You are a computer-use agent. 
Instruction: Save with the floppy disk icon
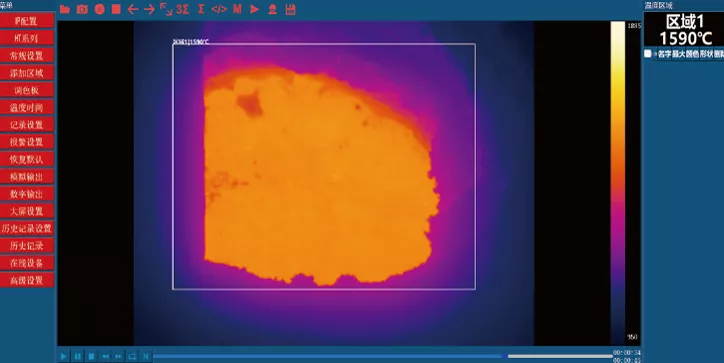click(290, 9)
